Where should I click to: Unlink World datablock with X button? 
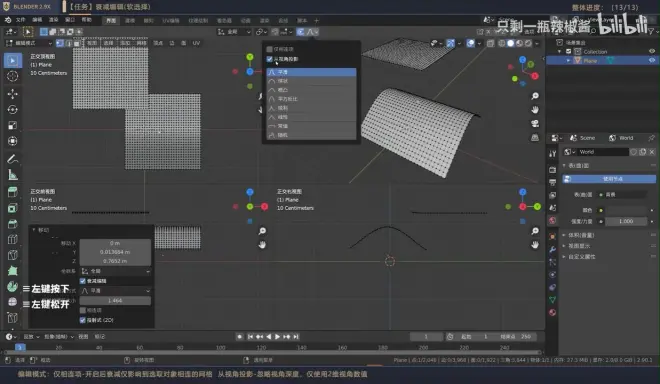(x=652, y=152)
